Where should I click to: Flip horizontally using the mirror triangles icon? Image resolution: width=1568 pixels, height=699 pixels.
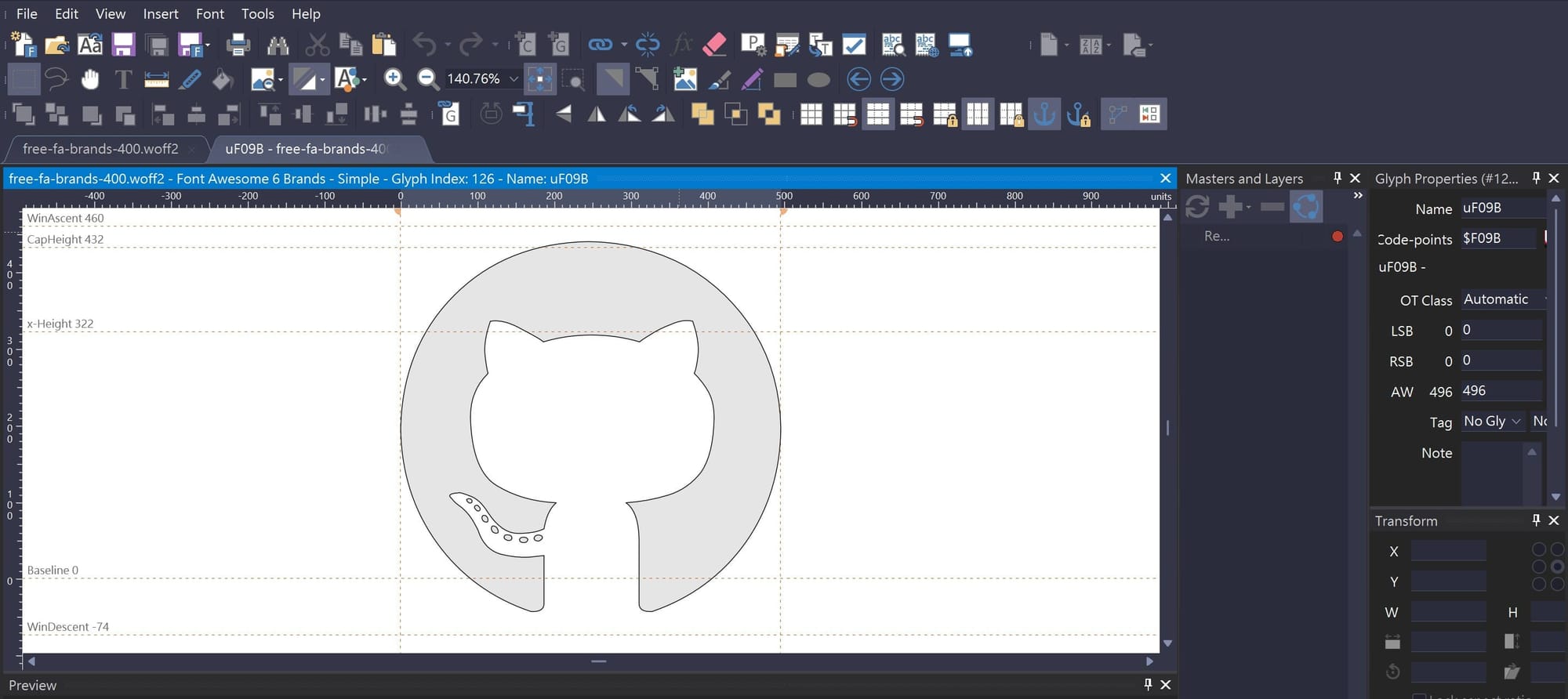click(x=597, y=114)
